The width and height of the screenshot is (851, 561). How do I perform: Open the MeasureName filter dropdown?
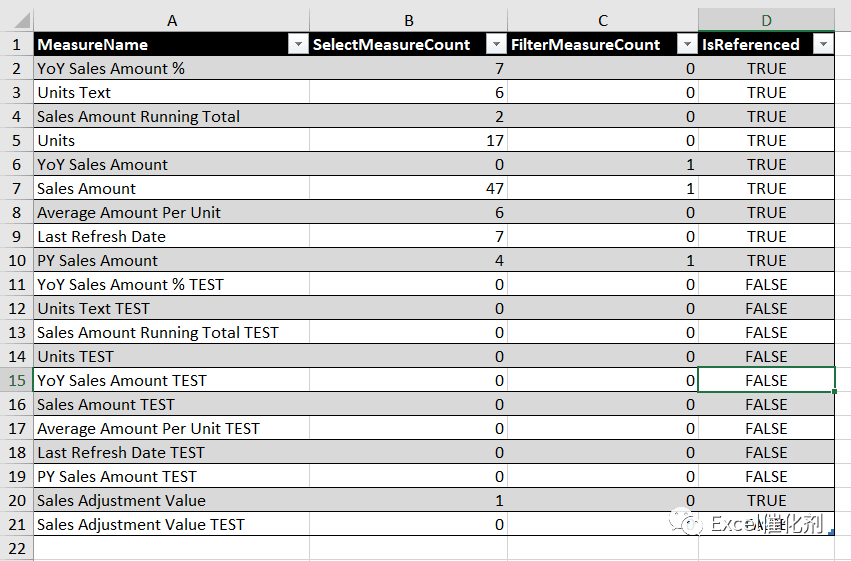pos(298,44)
